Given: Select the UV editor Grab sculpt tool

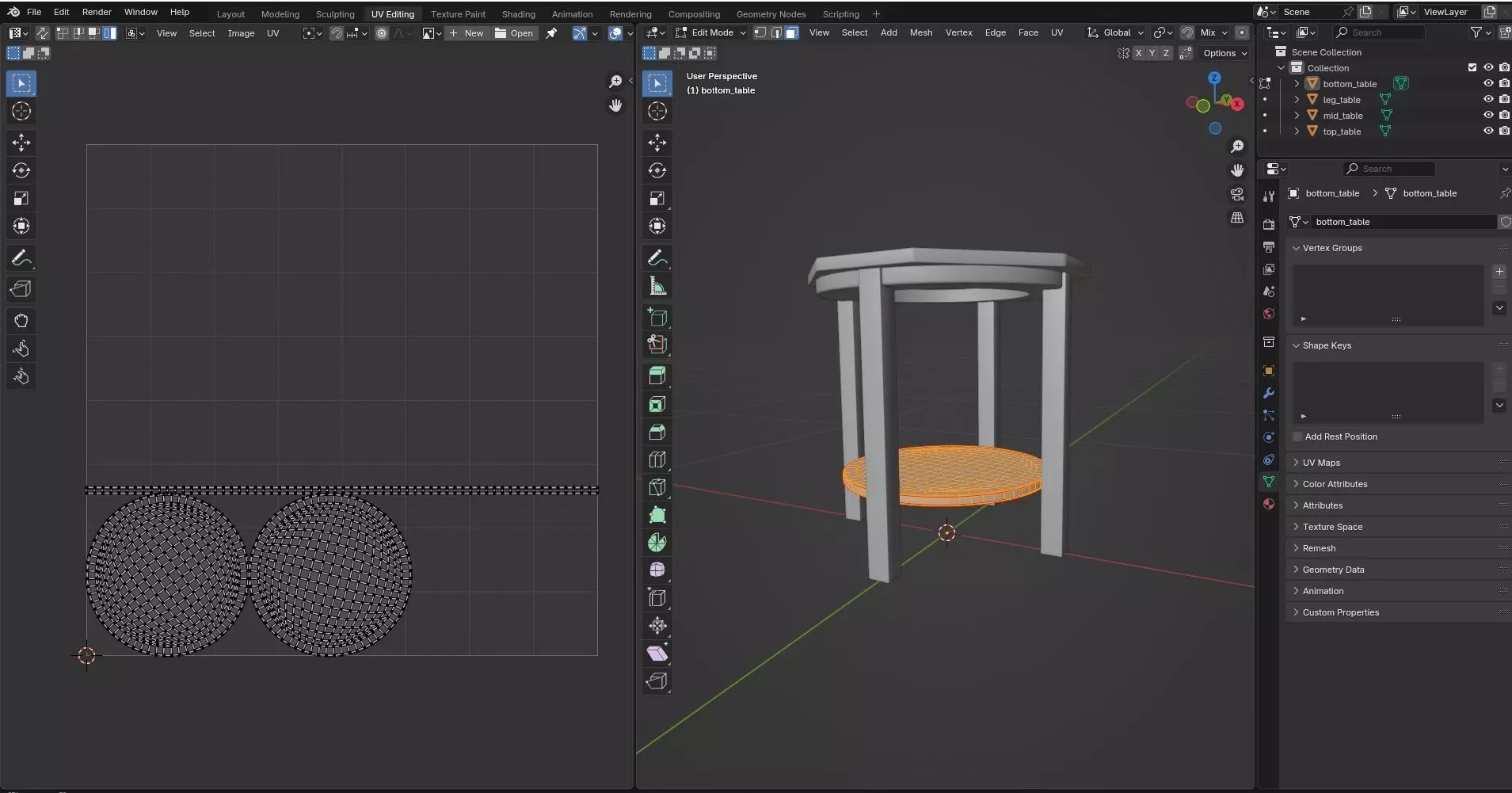Looking at the screenshot, I should click(21, 321).
